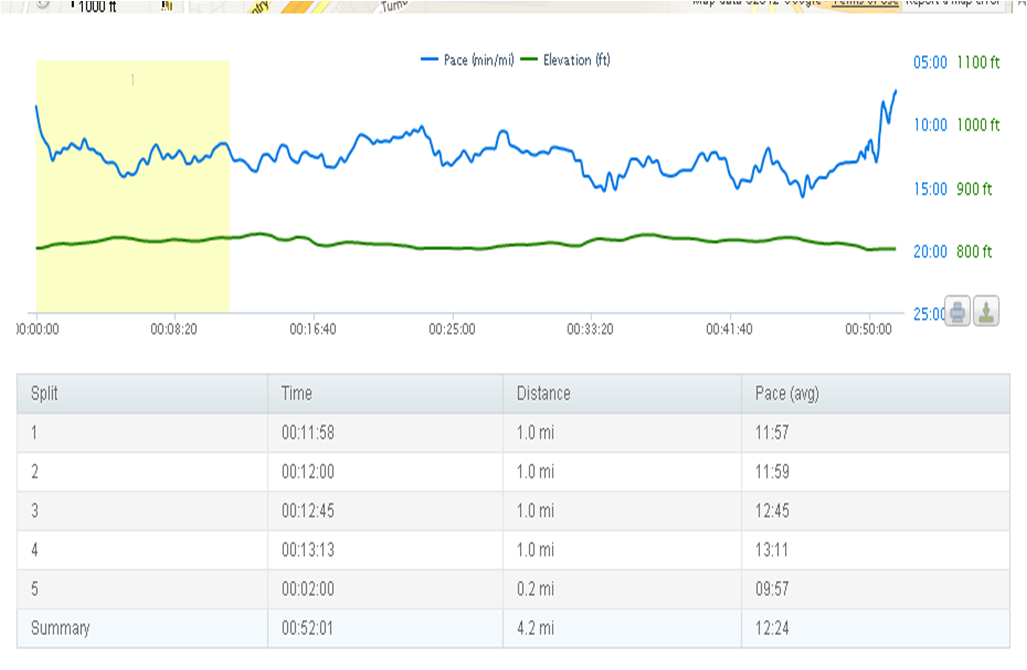This screenshot has height=670, width=1027.
Task: Sort by the Time column header
Action: [297, 394]
